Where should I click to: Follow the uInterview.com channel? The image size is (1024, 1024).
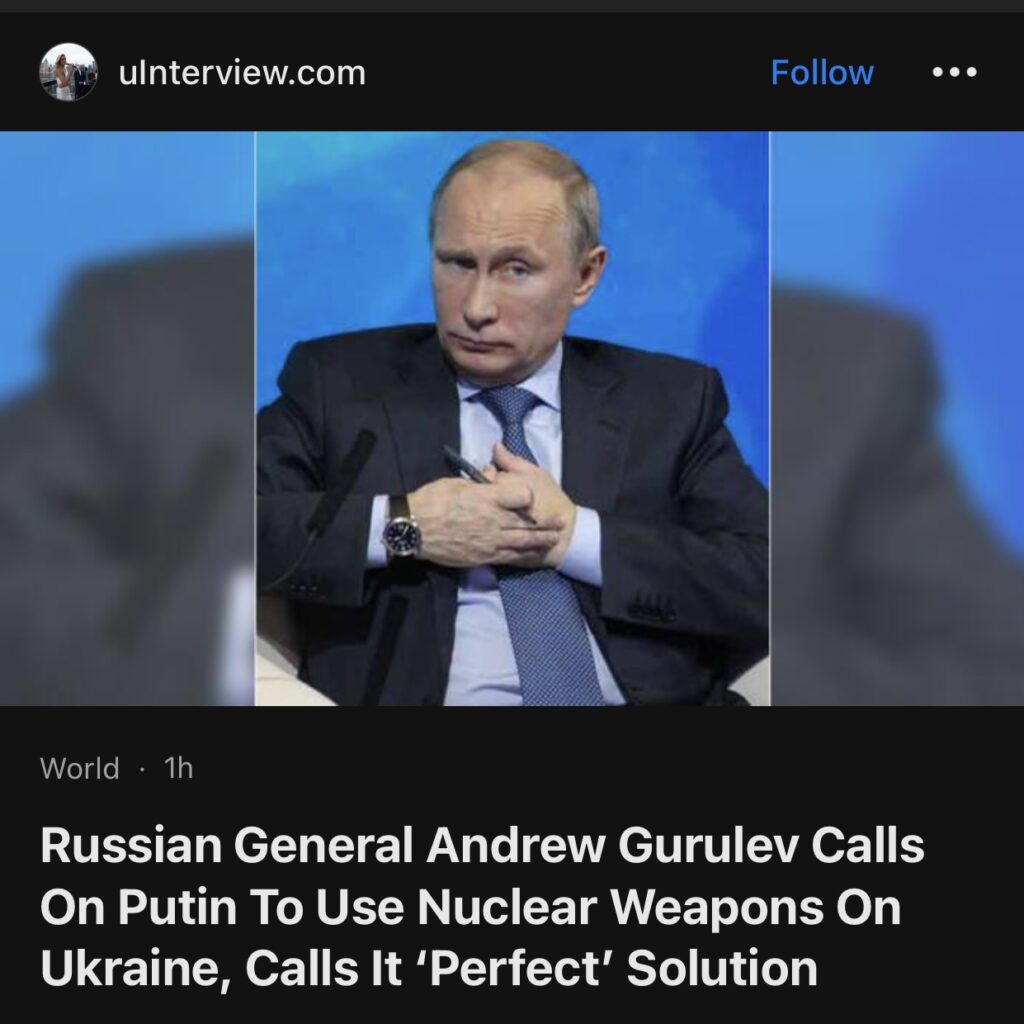pyautogui.click(x=822, y=72)
